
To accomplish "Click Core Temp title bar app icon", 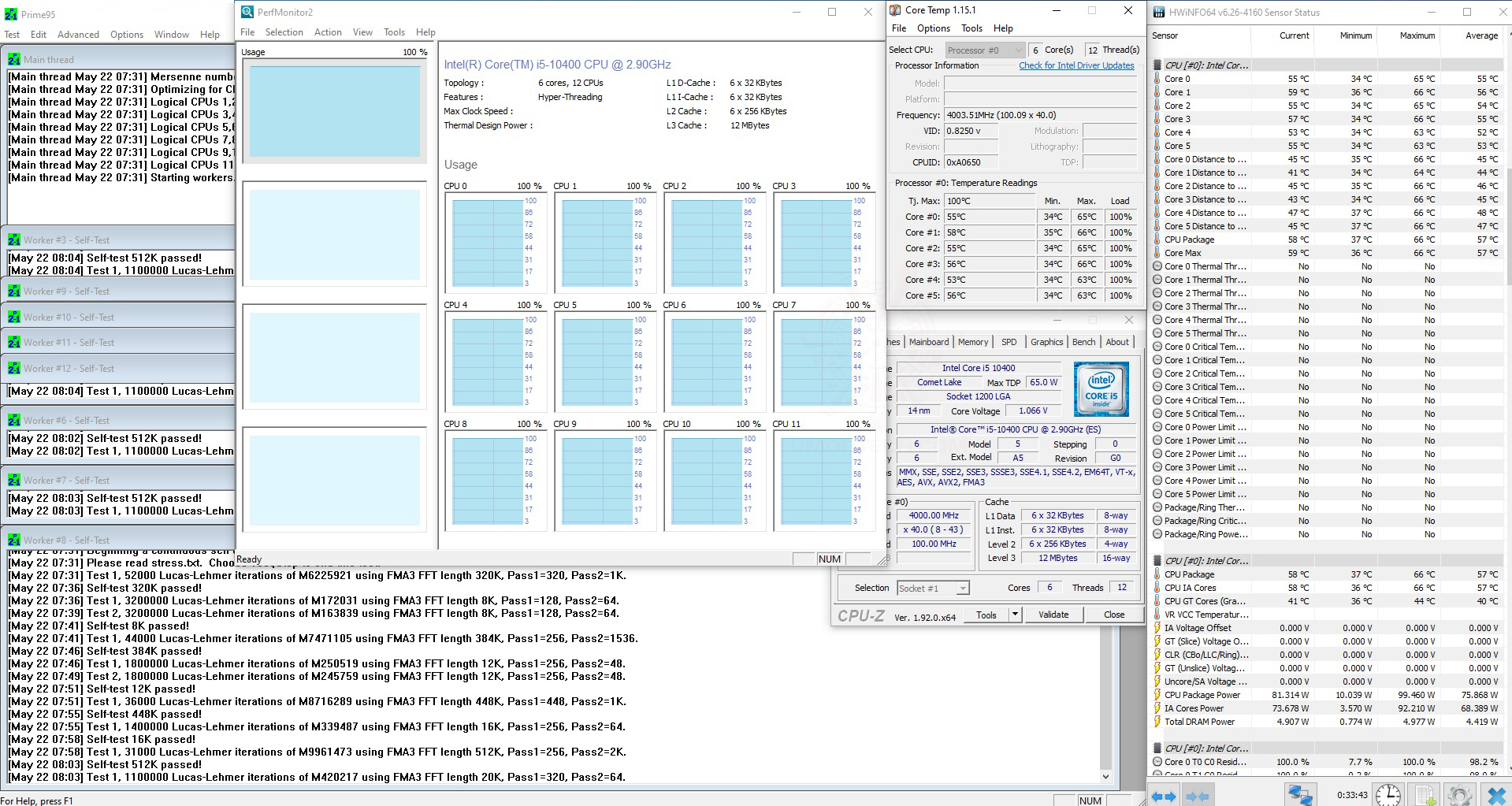I will 895,10.
